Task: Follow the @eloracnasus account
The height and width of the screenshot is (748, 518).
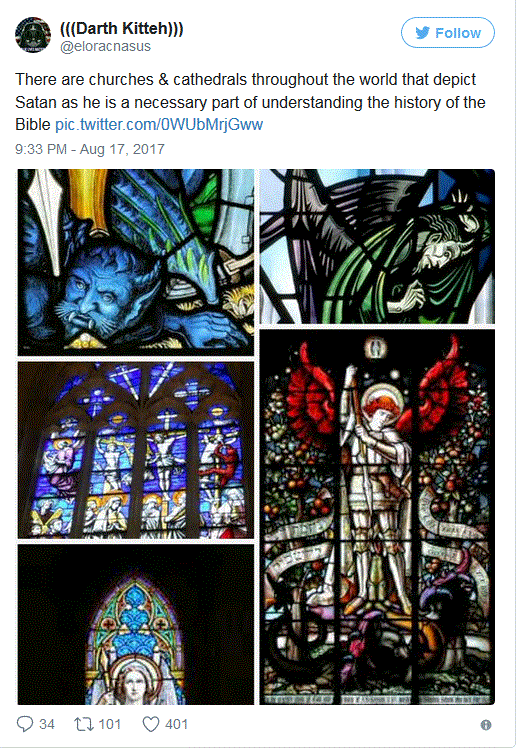Action: [x=447, y=33]
